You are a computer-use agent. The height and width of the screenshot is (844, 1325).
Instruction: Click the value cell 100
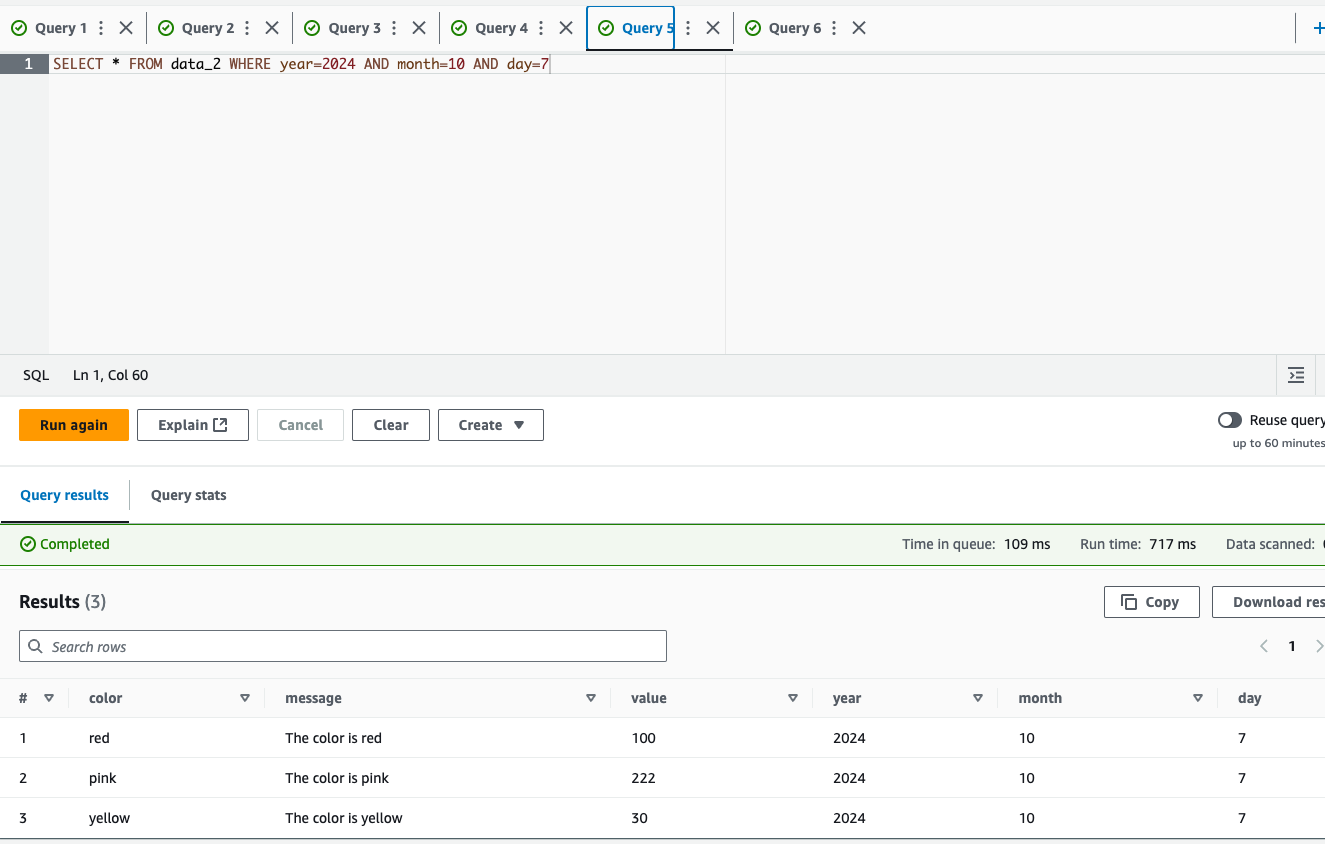click(644, 738)
